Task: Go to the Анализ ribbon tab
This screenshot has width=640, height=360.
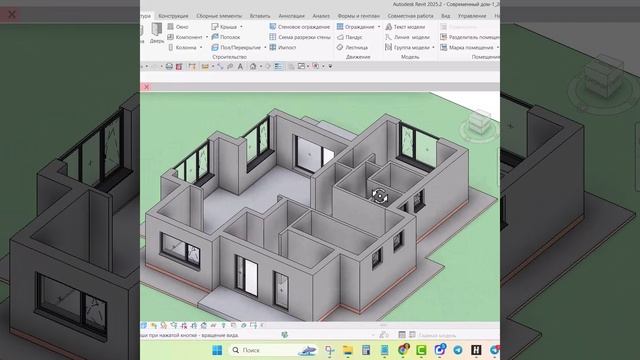Action: click(321, 16)
